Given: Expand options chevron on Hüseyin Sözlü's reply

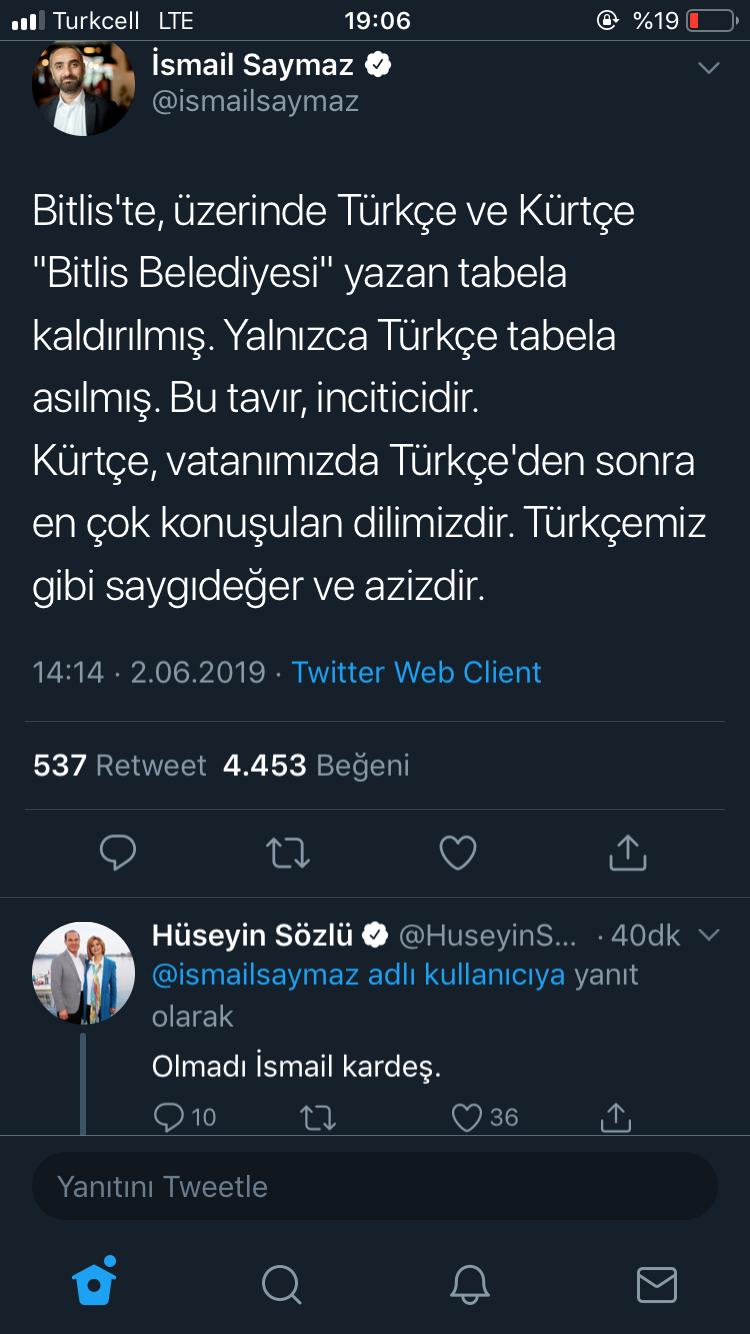Looking at the screenshot, I should tap(708, 935).
